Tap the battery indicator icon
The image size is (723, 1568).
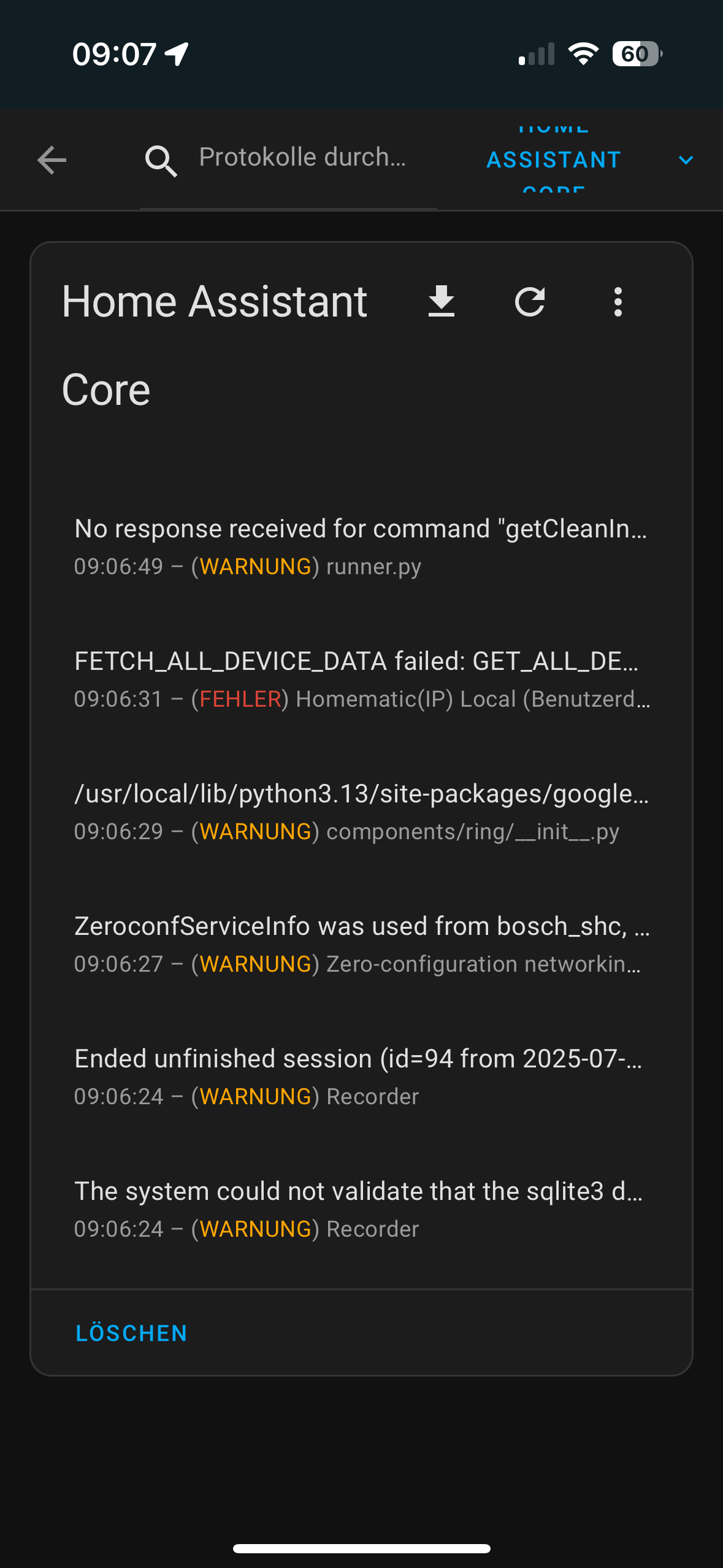pyautogui.click(x=637, y=54)
